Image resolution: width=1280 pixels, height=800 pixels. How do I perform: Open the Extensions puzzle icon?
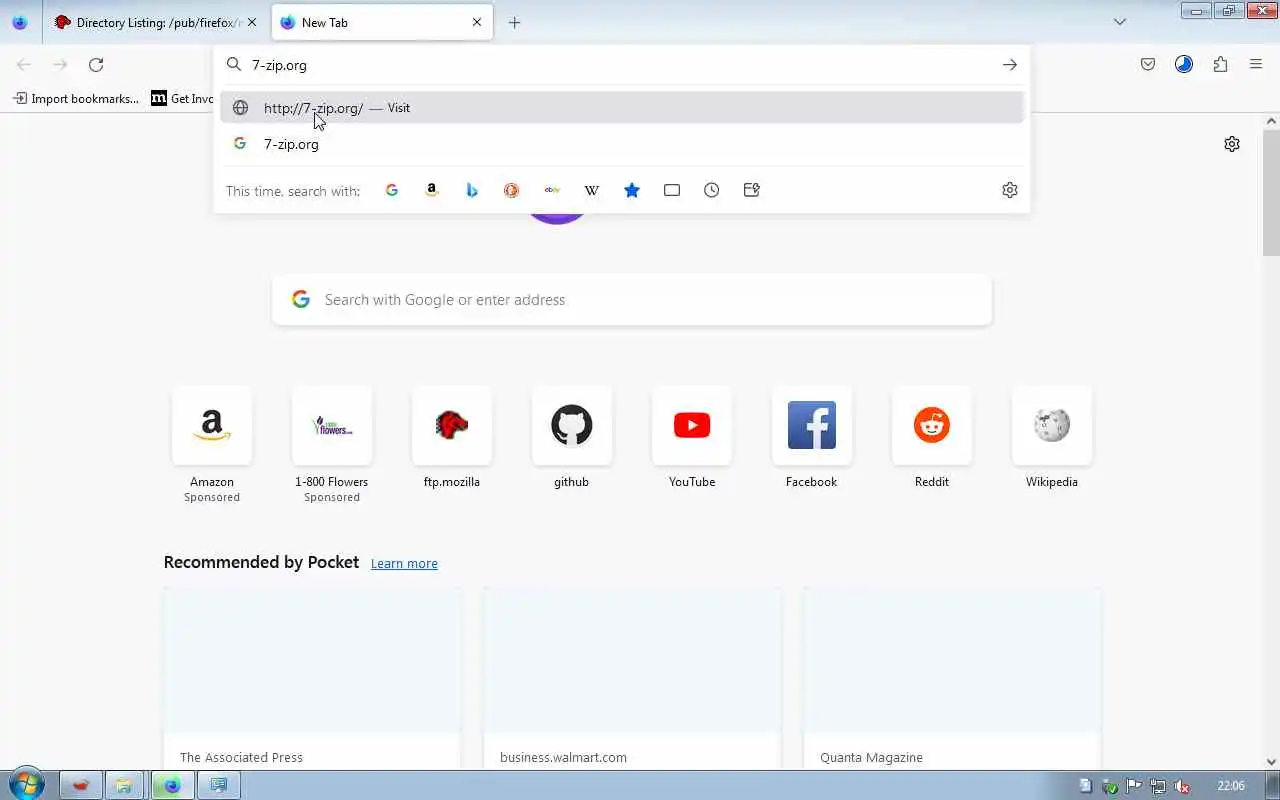pyautogui.click(x=1220, y=65)
